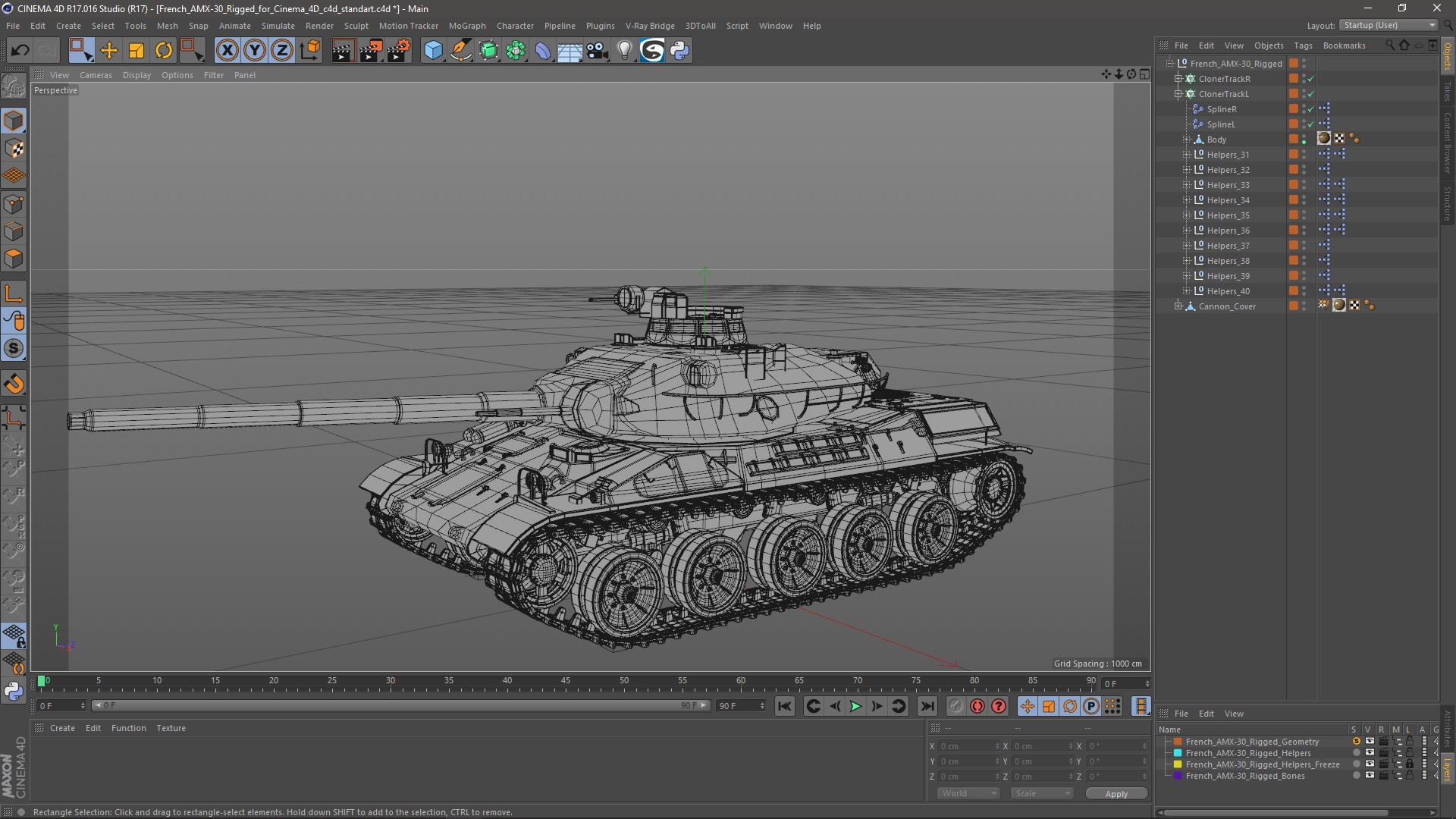The height and width of the screenshot is (819, 1456).
Task: Click the Apply button
Action: [x=1116, y=794]
